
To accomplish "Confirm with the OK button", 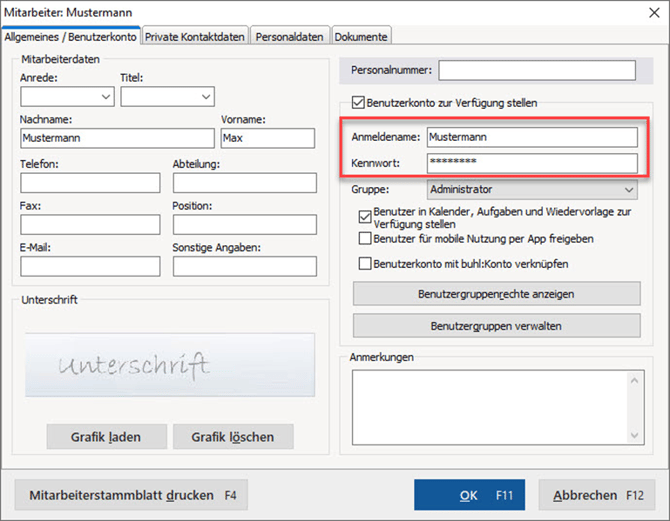I will click(482, 495).
